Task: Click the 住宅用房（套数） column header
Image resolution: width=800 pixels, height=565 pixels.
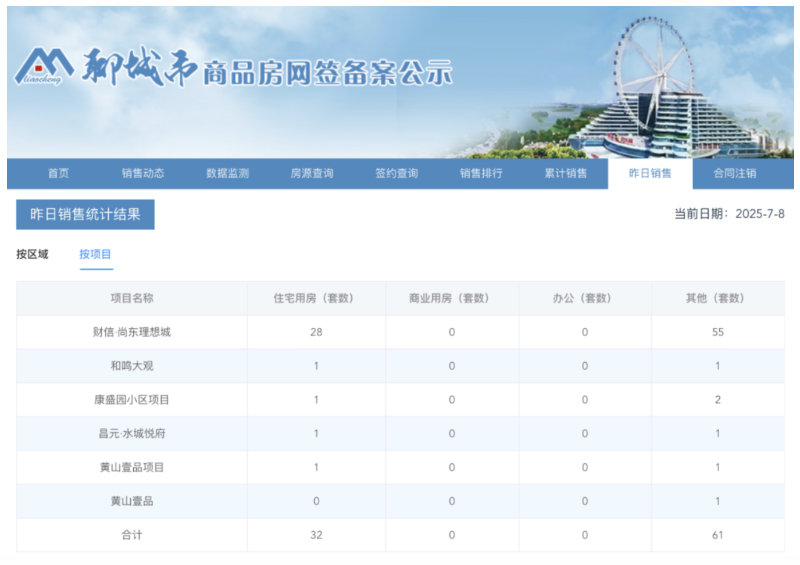Action: tap(316, 298)
